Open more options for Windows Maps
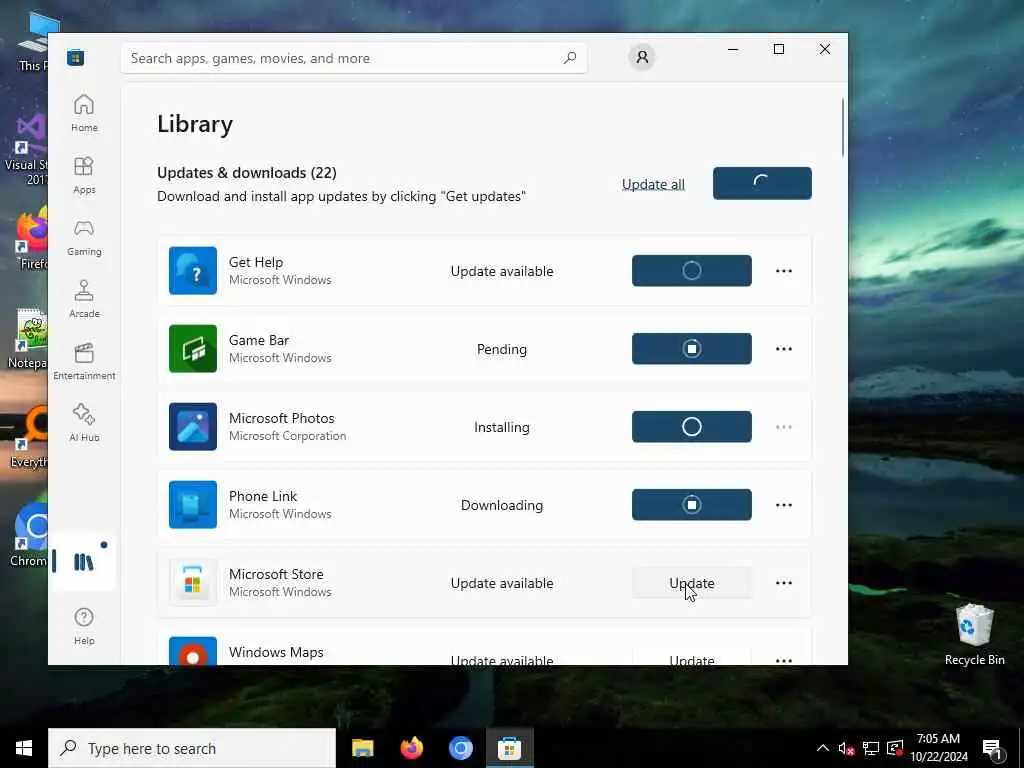This screenshot has width=1024, height=768. [784, 660]
